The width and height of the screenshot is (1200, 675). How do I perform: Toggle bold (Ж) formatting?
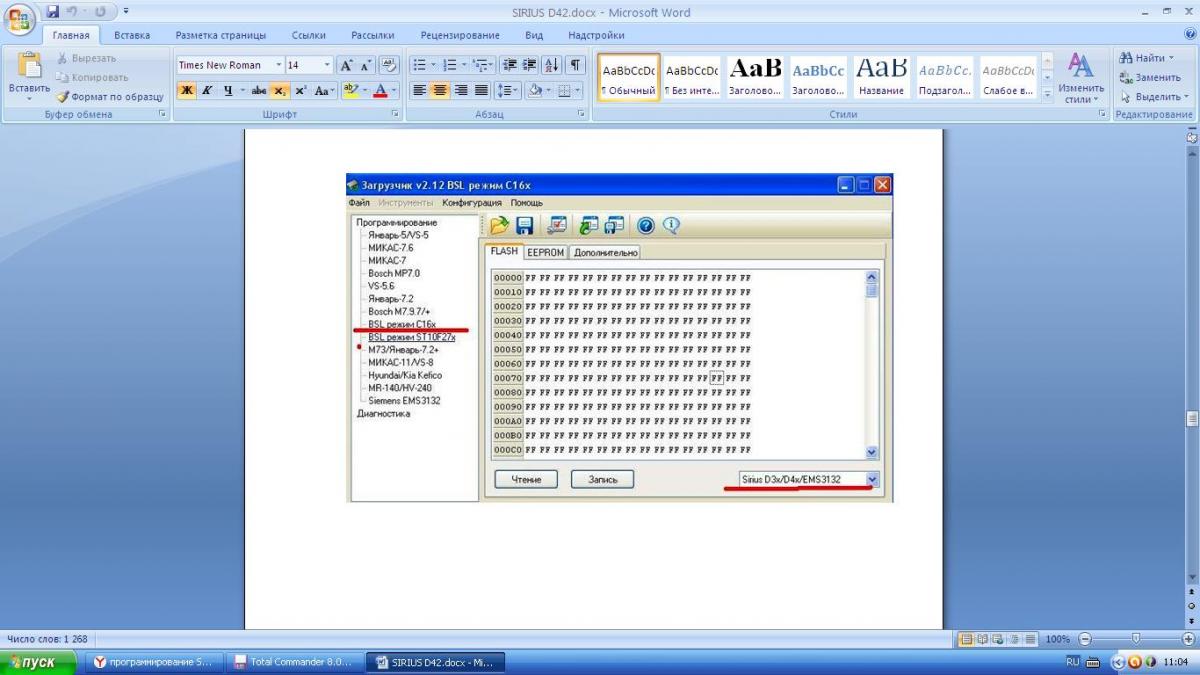187,91
